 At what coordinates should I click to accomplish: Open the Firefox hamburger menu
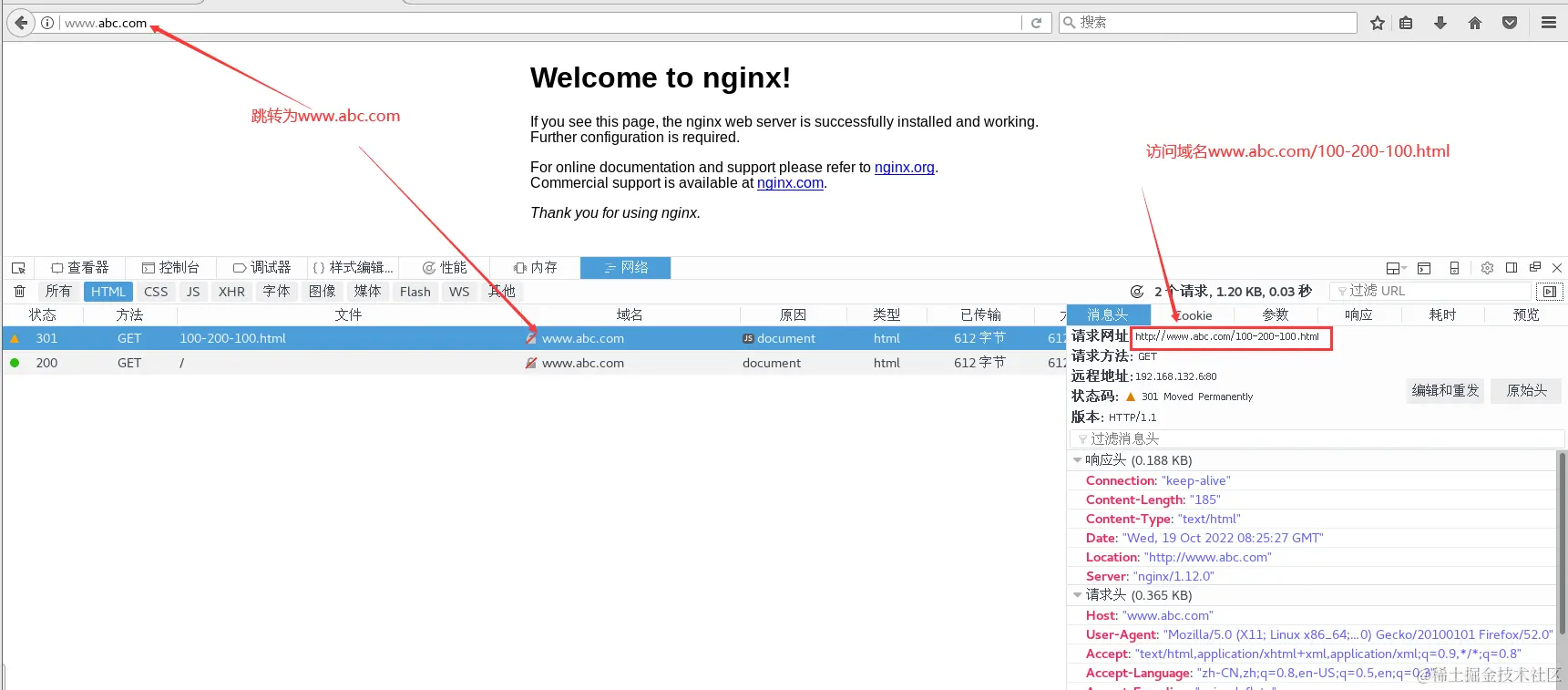(x=1549, y=23)
